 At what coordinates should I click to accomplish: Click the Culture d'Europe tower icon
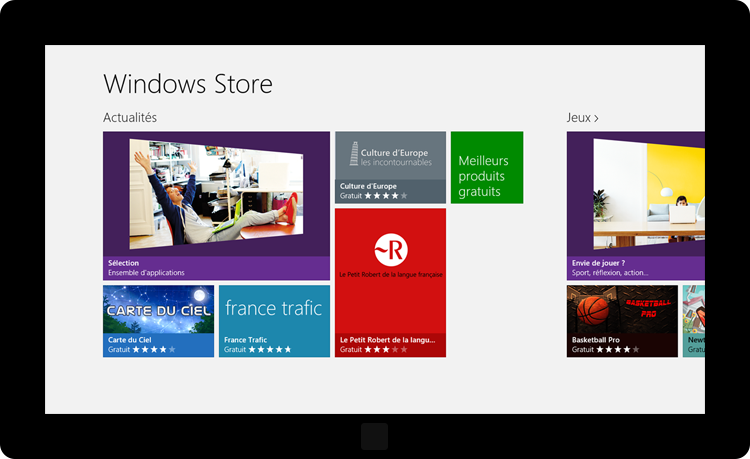(354, 153)
